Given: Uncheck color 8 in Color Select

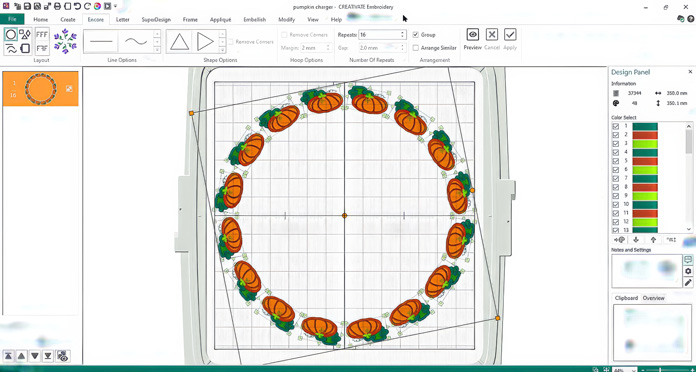Looking at the screenshot, I should (x=616, y=187).
